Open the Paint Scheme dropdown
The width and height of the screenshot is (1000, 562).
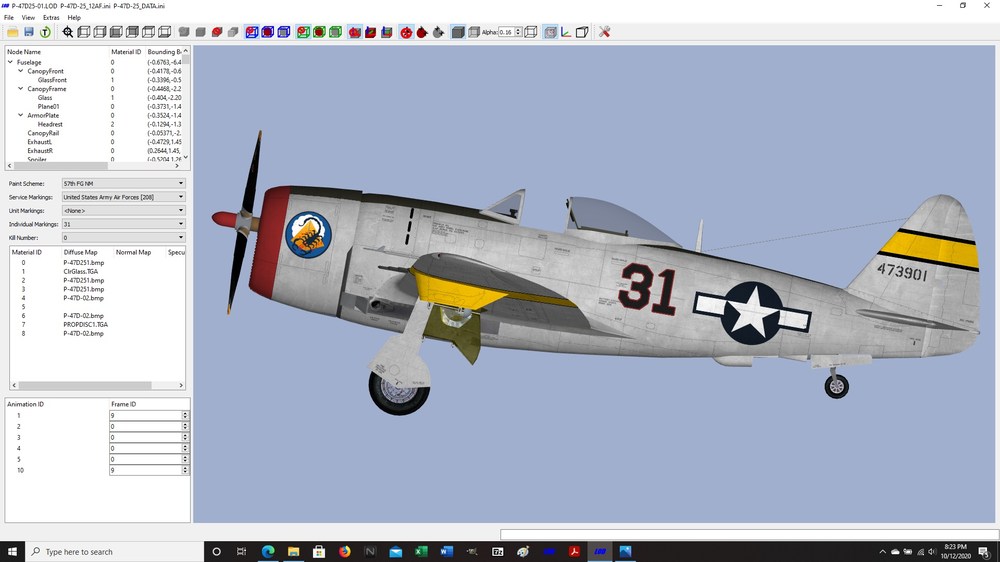124,183
